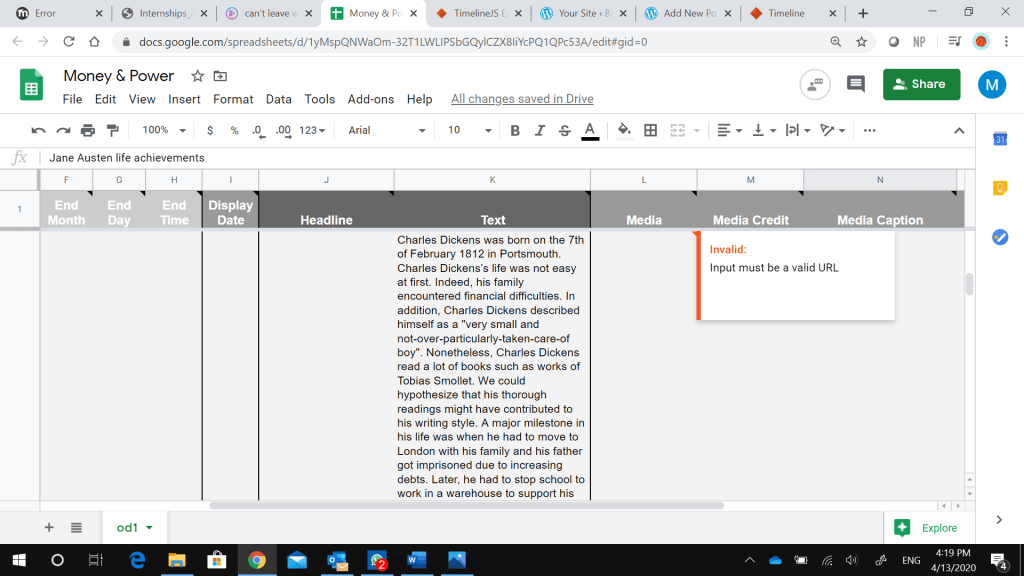Screen dimensions: 1024x576
Task: Toggle italic formatting
Action: (540, 130)
